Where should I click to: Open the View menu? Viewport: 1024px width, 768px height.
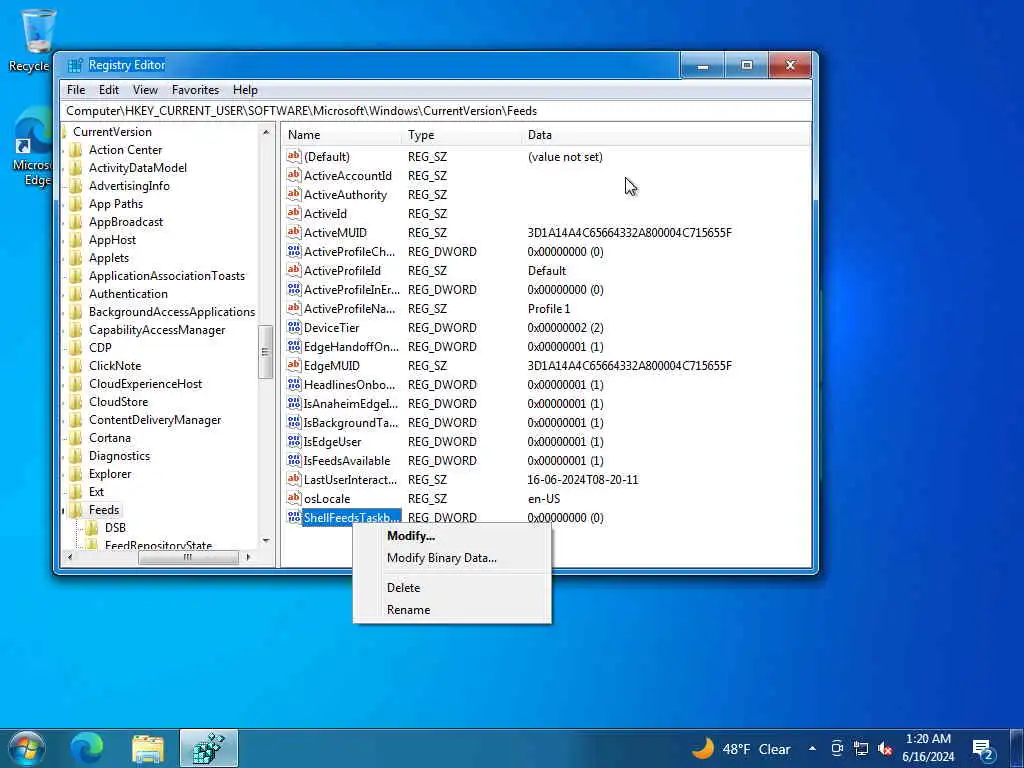(145, 90)
